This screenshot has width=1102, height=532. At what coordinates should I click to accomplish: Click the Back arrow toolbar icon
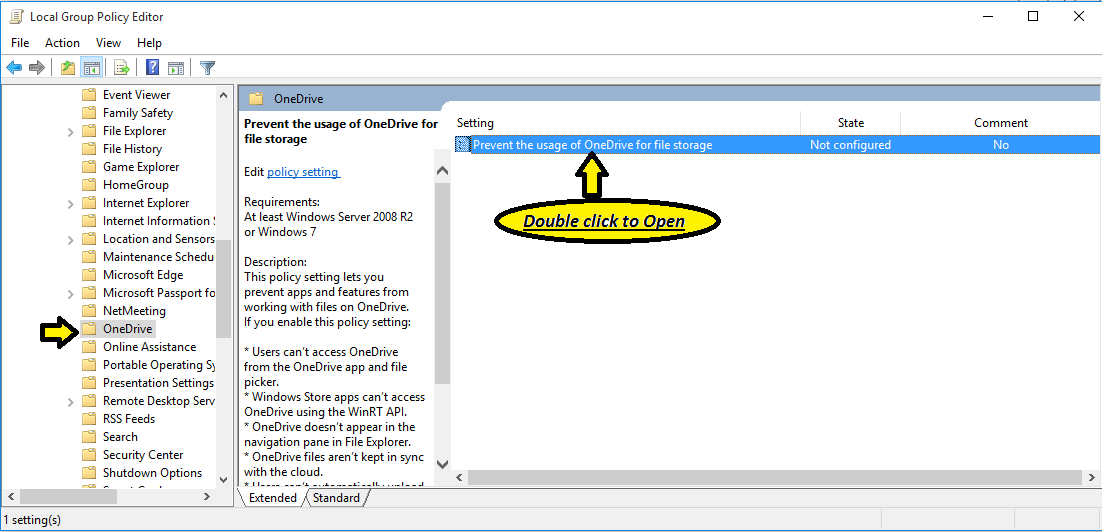pos(14,67)
